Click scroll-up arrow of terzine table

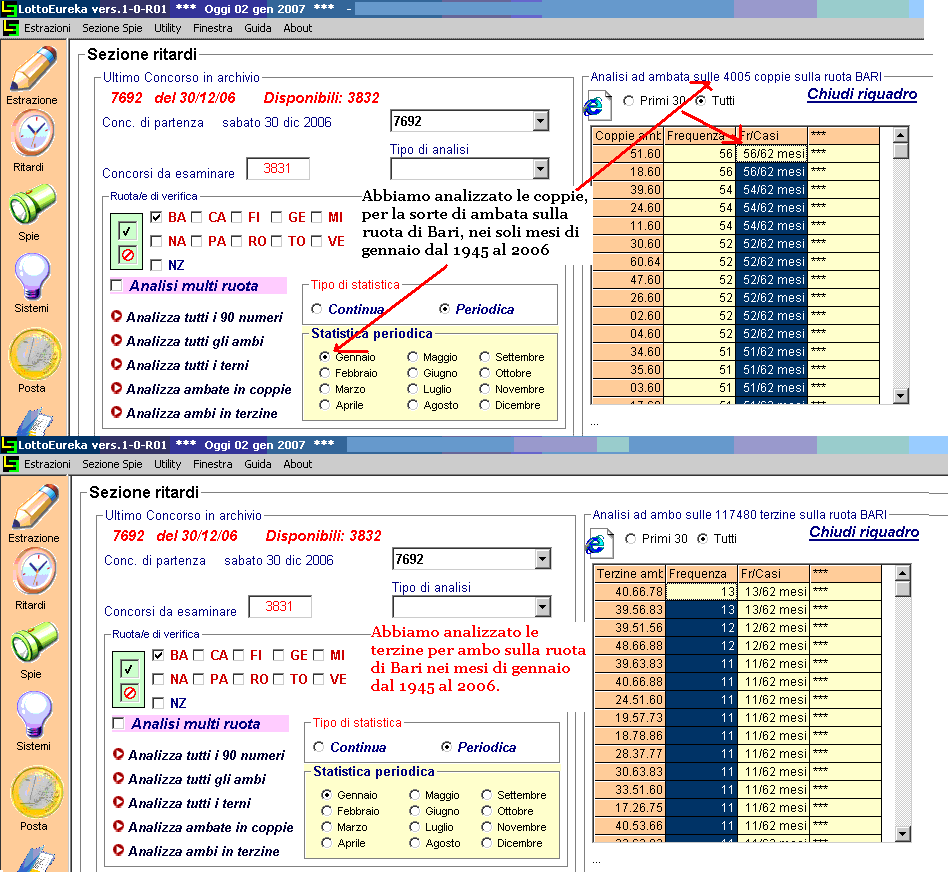(902, 572)
